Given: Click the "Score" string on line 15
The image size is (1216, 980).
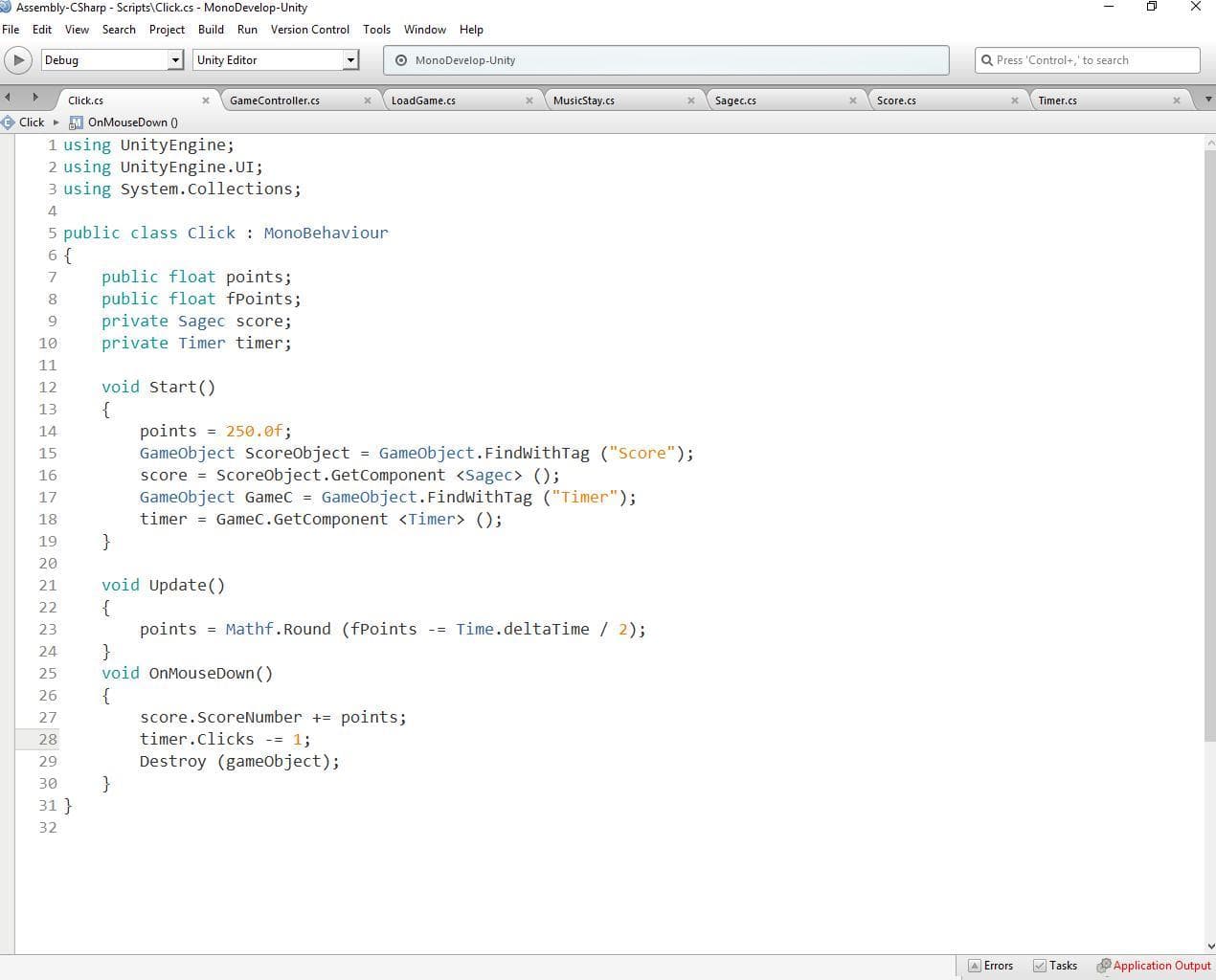Looking at the screenshot, I should [642, 454].
